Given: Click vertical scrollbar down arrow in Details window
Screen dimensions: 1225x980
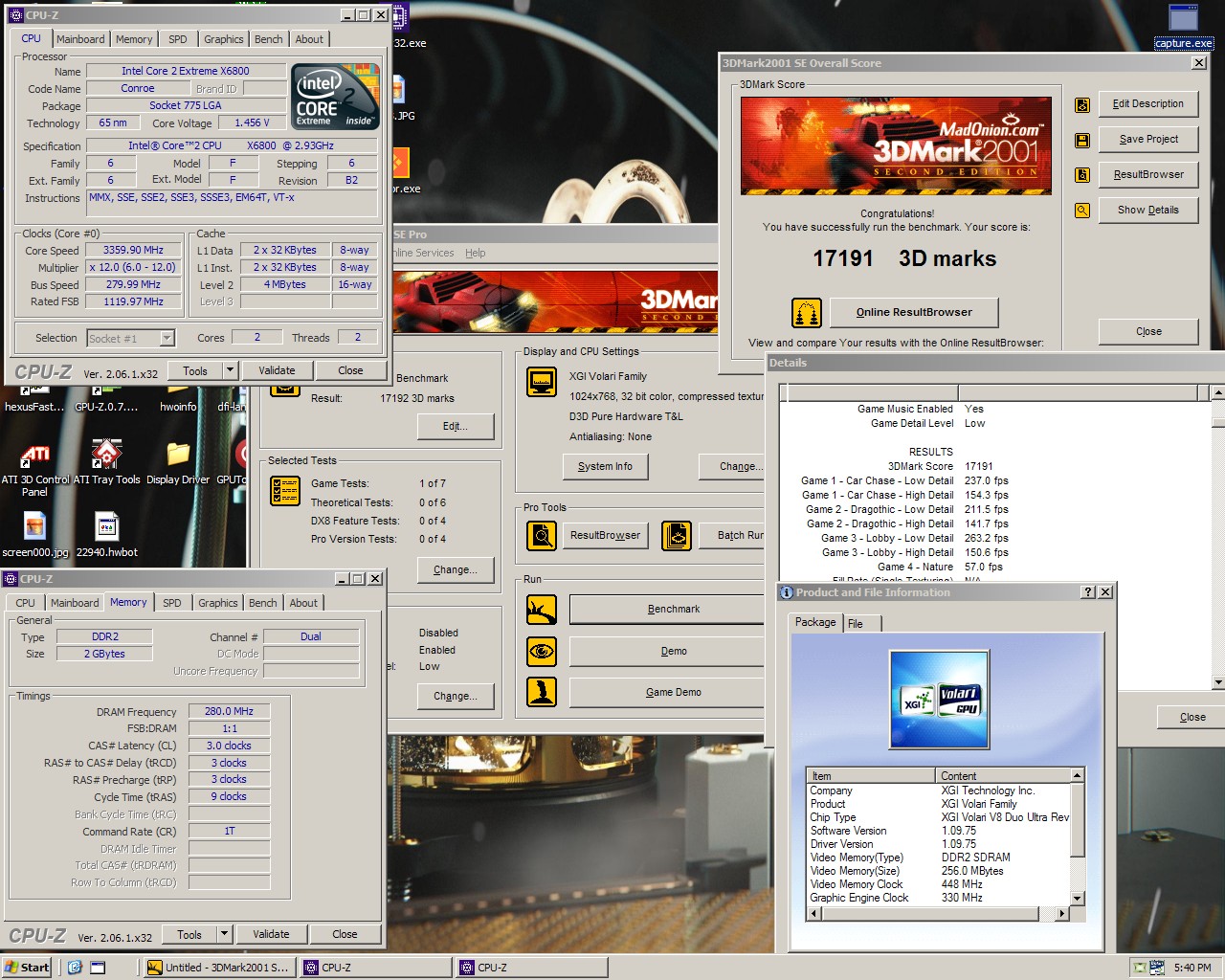Looking at the screenshot, I should 1217,682.
